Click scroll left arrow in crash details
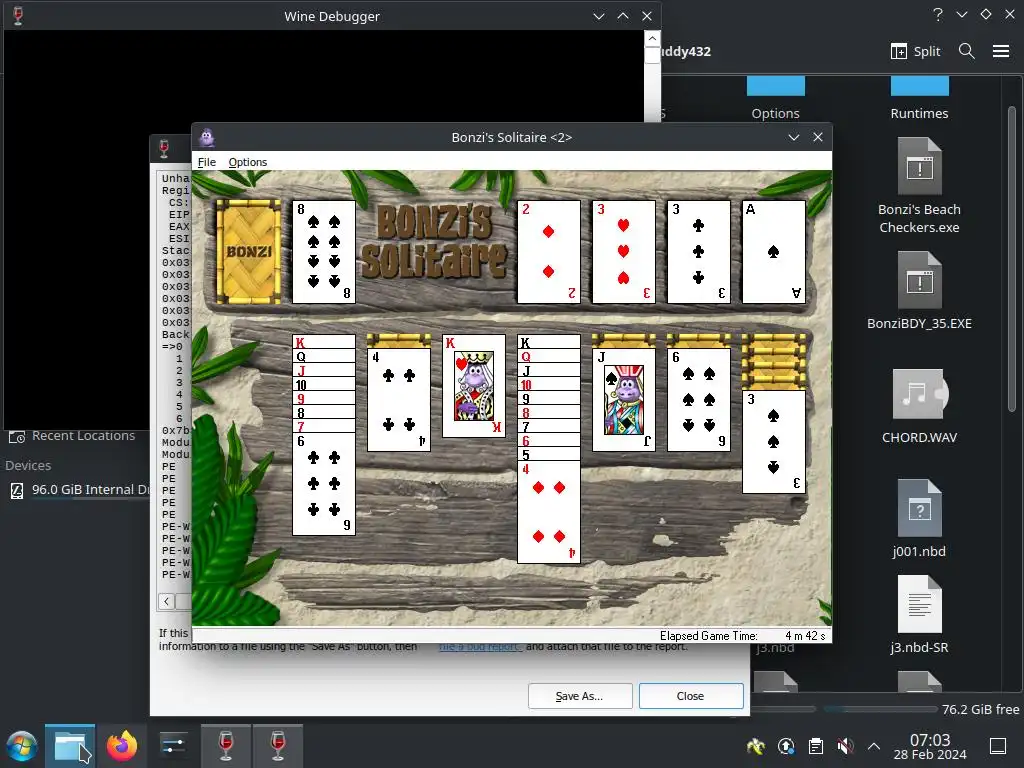Screen dimensions: 1024x768 [167, 601]
